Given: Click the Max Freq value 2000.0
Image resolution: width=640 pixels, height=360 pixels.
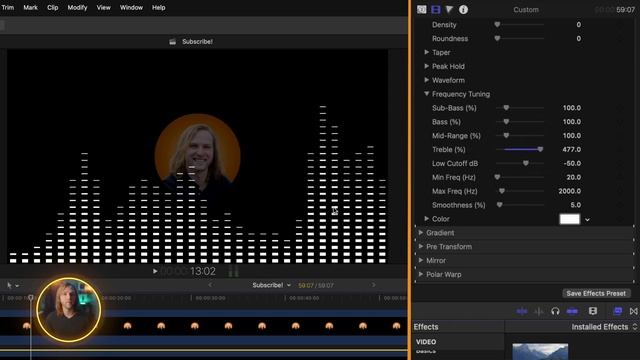Looking at the screenshot, I should point(570,191).
